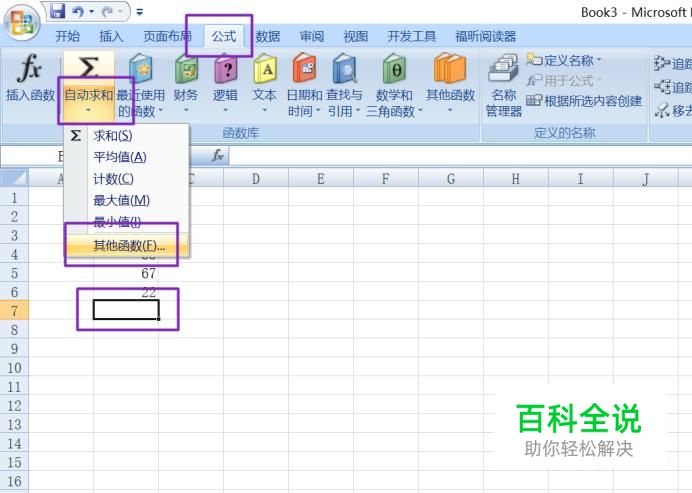Open the 其他函数 ribbon dropdown arrow
692x493 pixels.
click(x=450, y=109)
